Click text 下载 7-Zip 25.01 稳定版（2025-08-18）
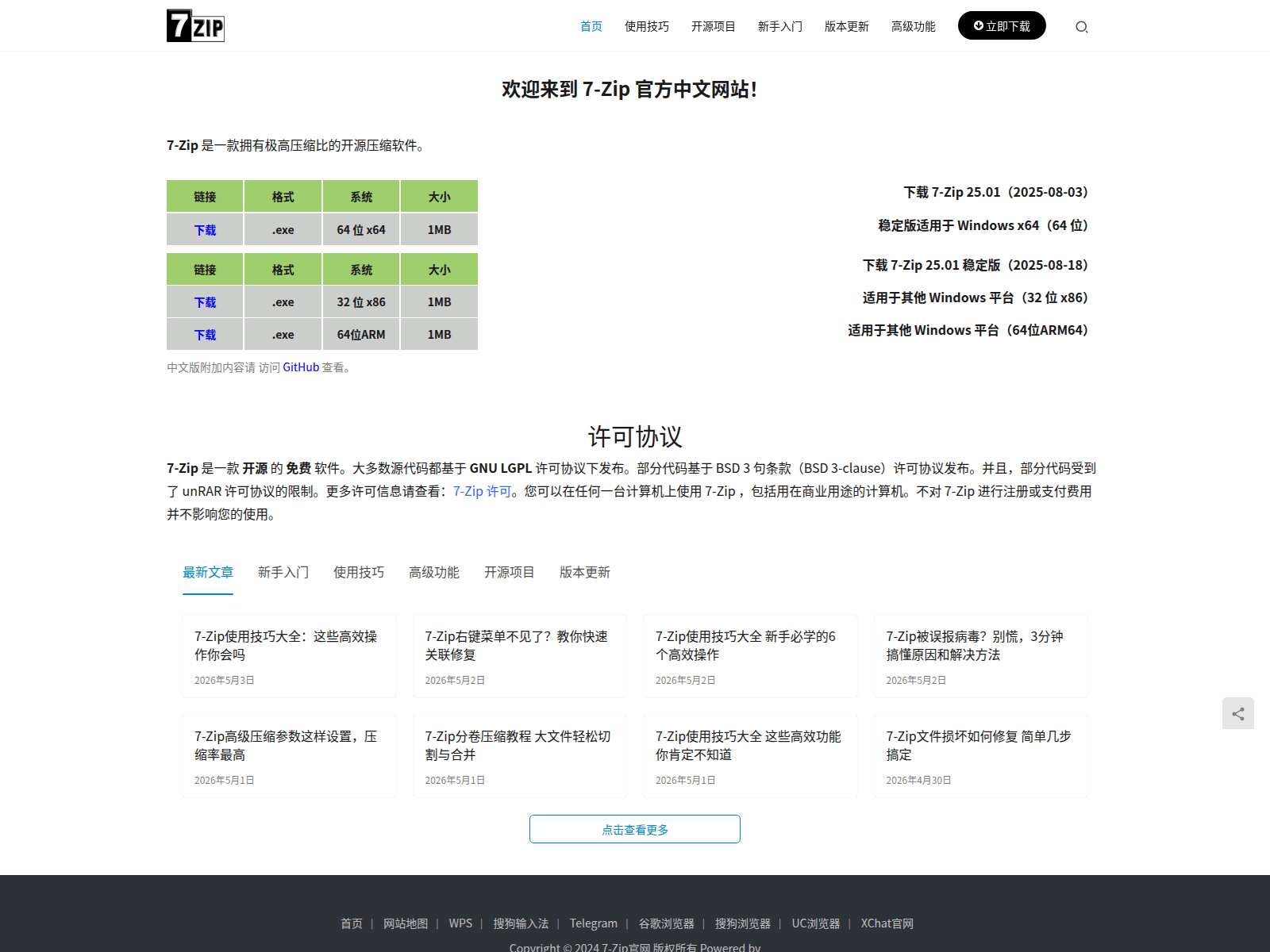The image size is (1270, 952). point(976,265)
